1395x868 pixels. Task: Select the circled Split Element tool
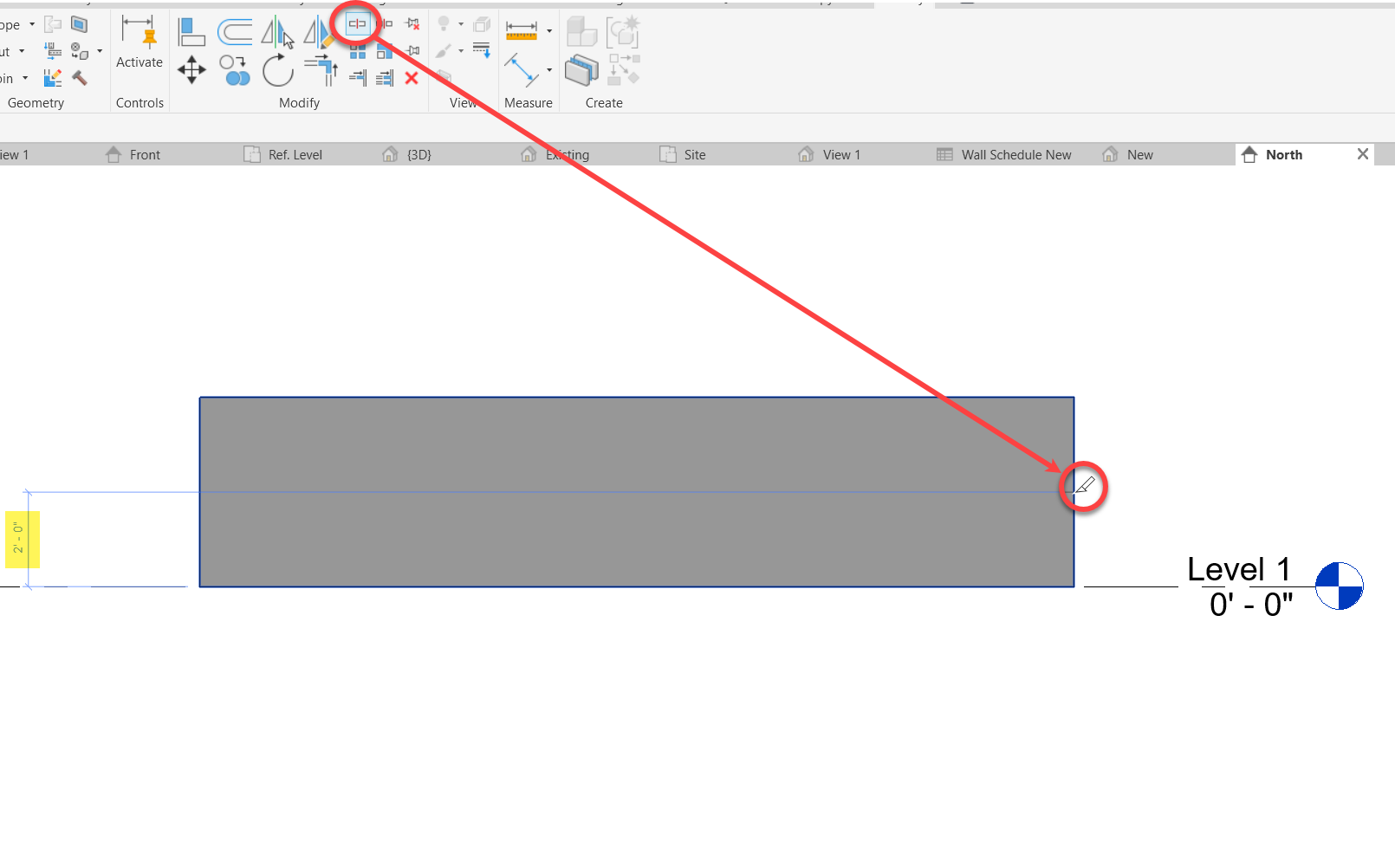[x=358, y=24]
